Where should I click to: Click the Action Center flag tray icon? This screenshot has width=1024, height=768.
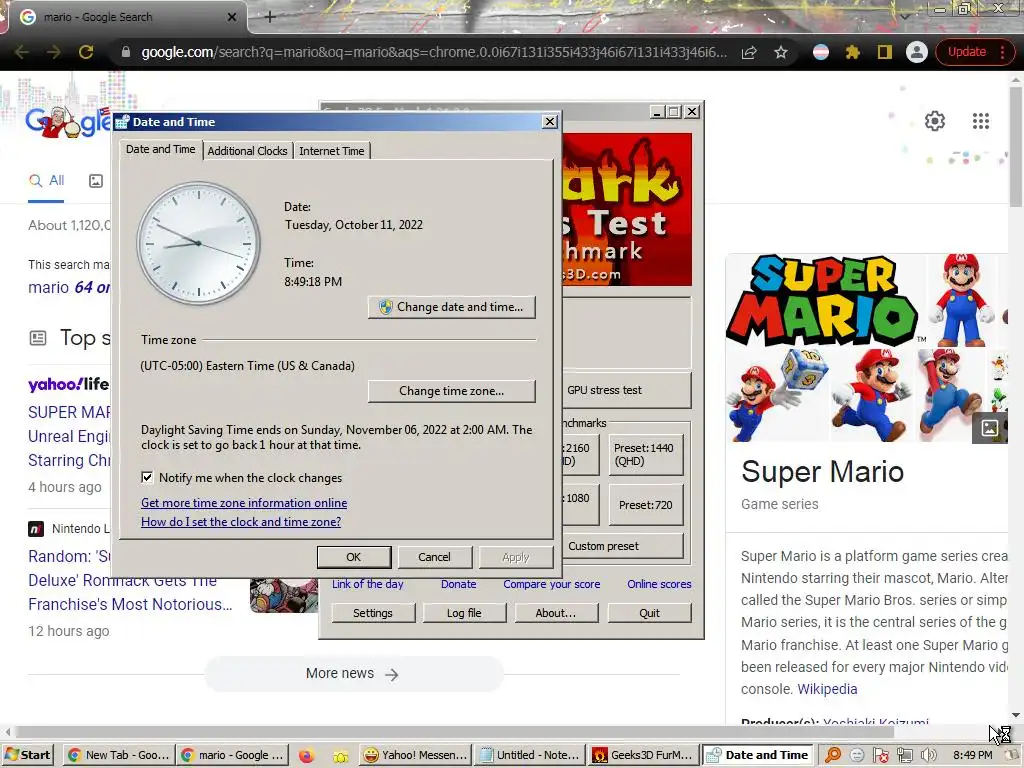(x=880, y=755)
